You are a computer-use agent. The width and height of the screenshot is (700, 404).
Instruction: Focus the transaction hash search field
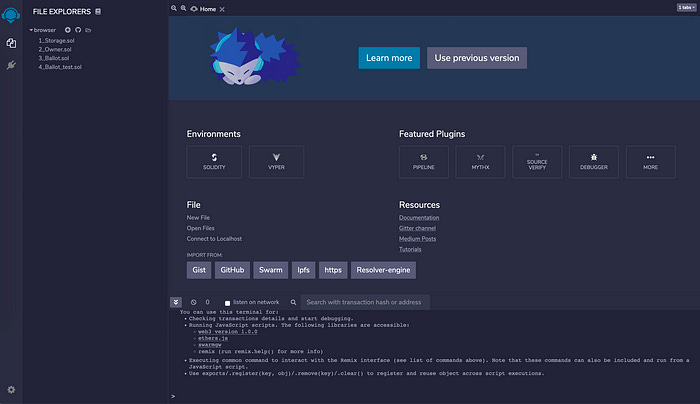point(365,302)
